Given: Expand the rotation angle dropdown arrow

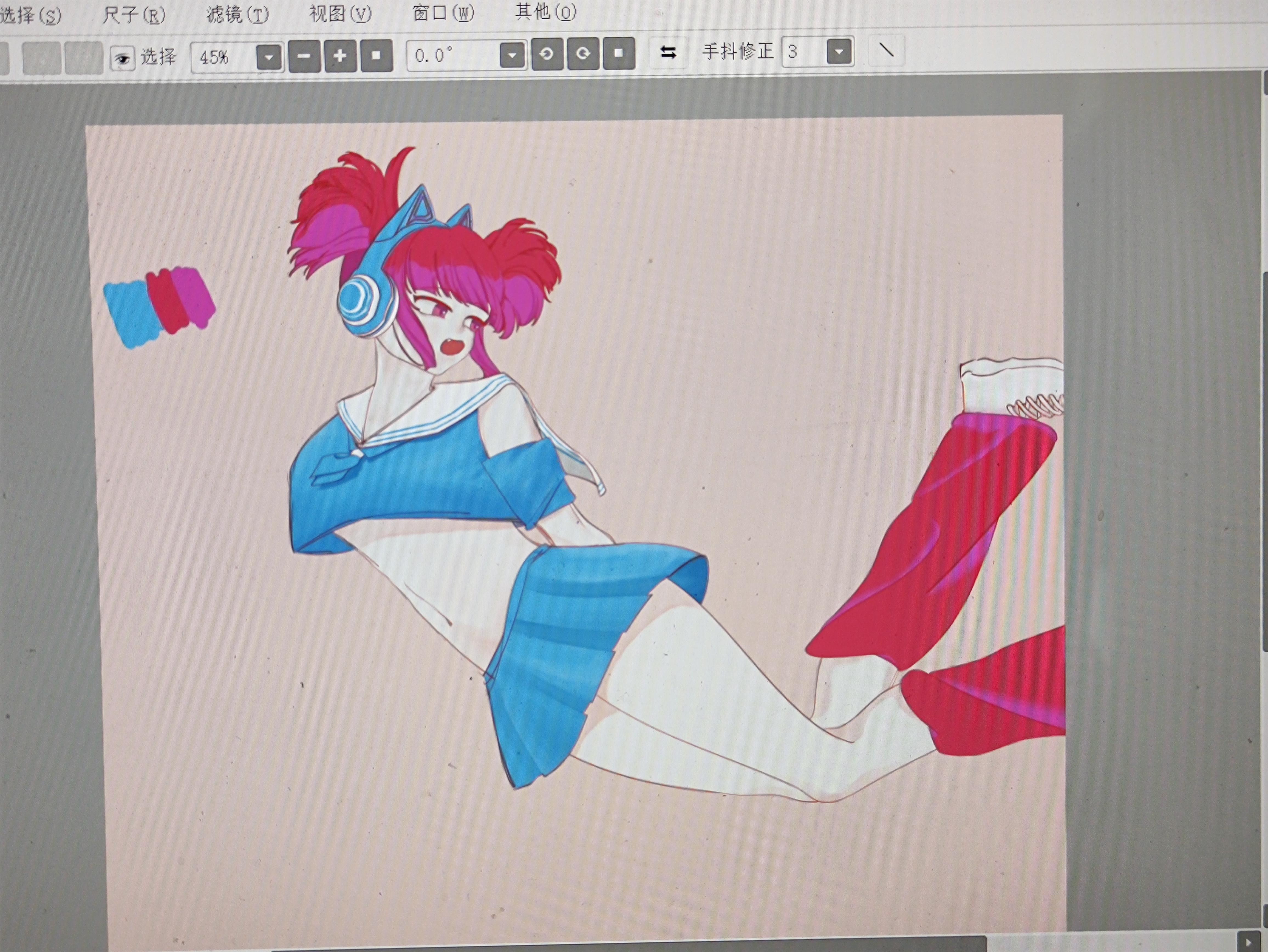Looking at the screenshot, I should 513,55.
